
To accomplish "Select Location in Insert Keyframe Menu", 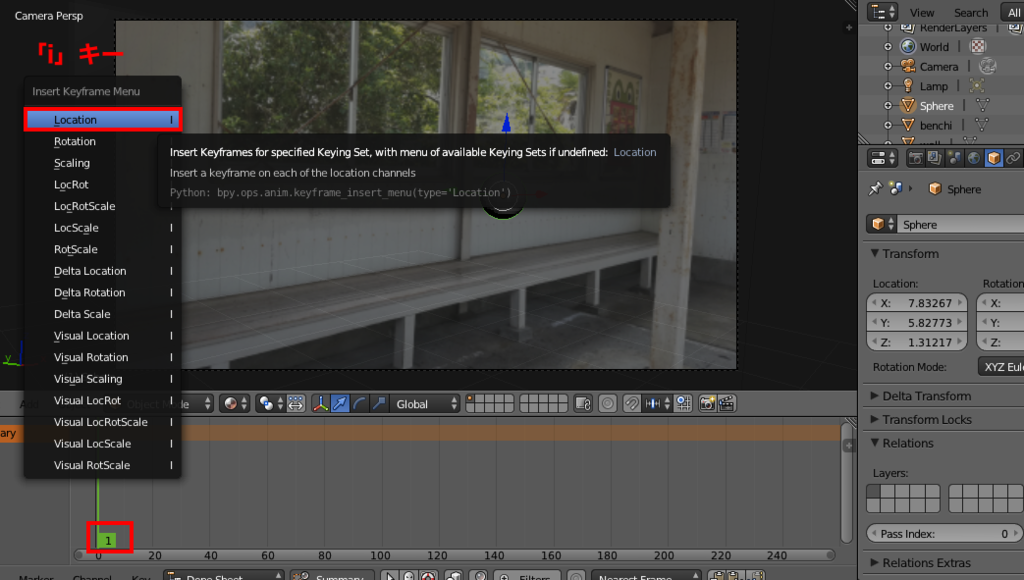I will pos(103,120).
